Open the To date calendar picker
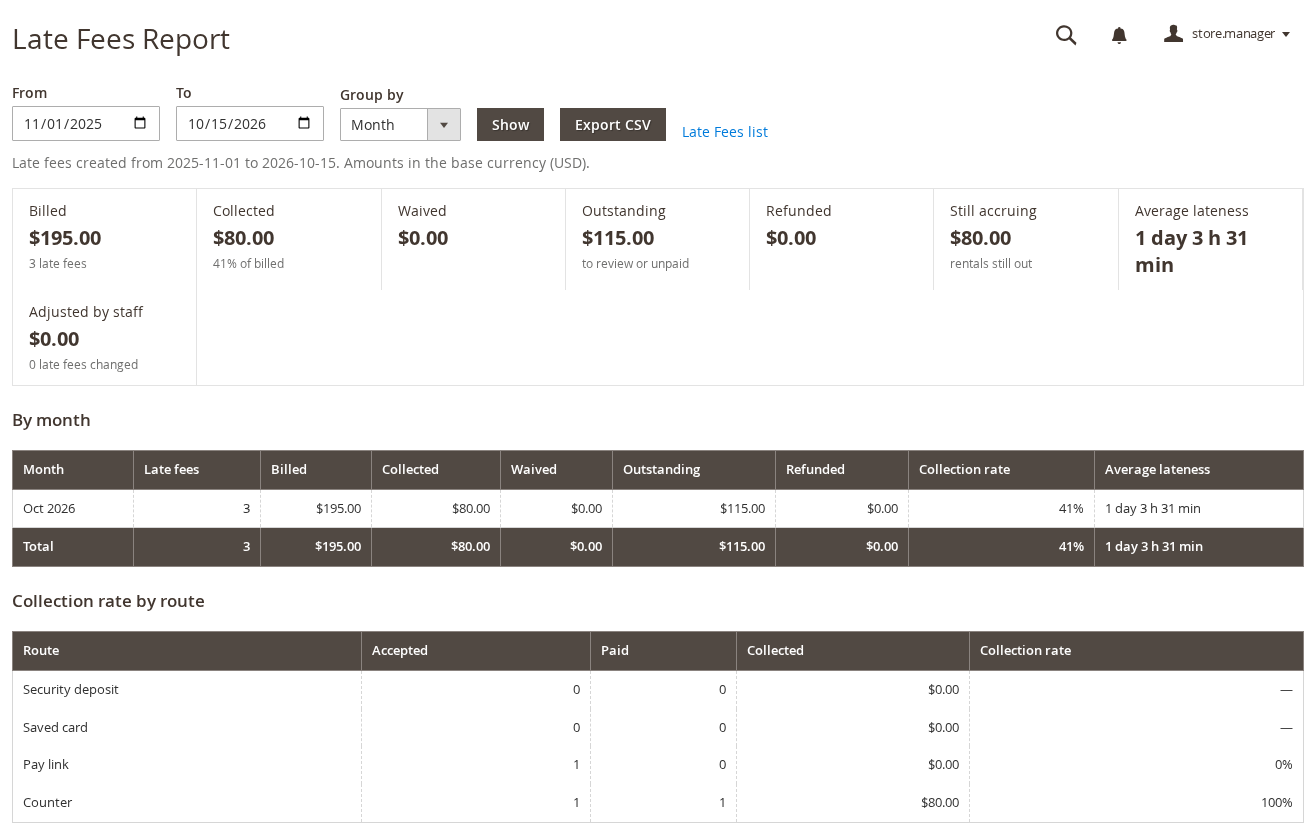 point(304,123)
